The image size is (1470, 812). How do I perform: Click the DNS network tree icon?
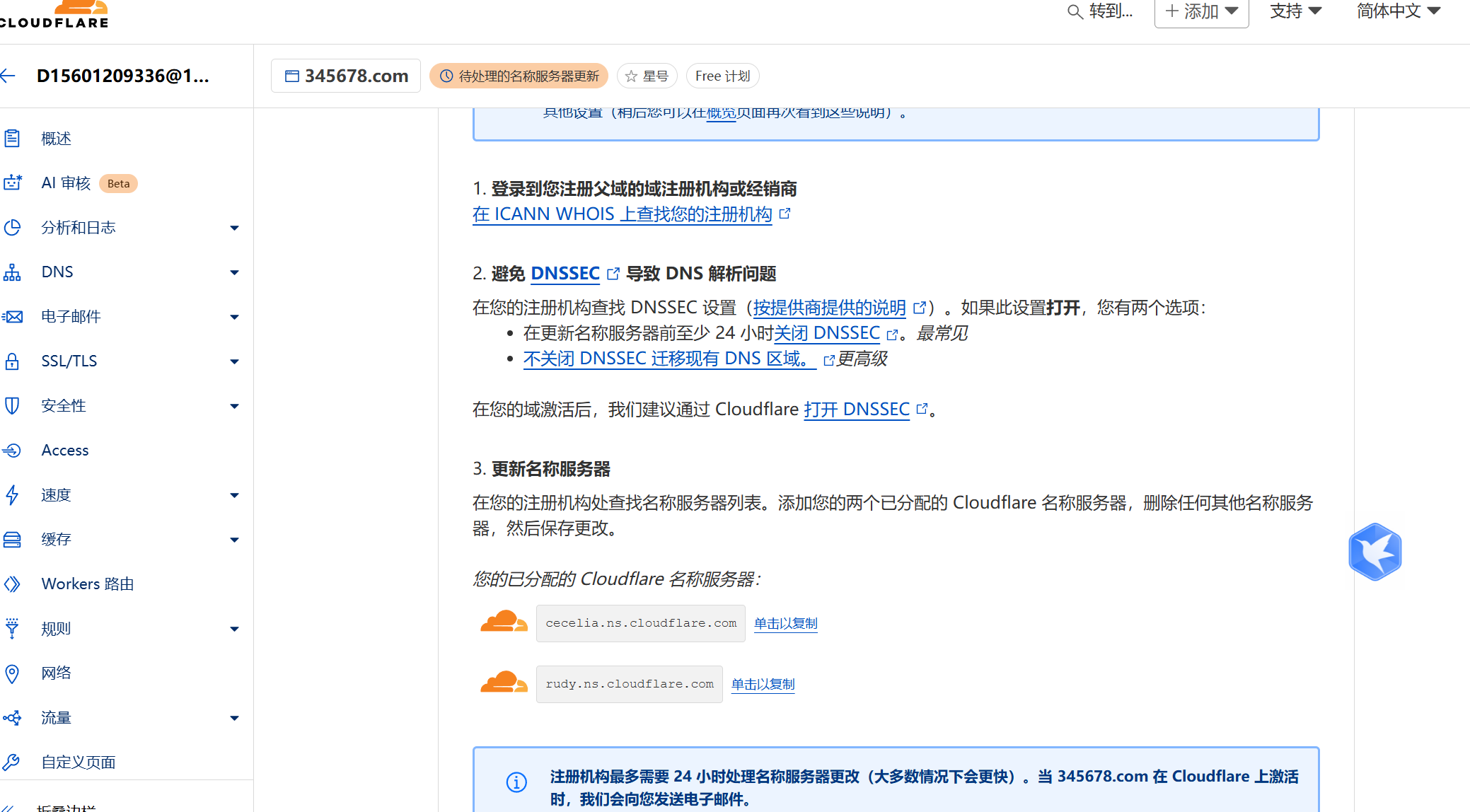[12, 272]
